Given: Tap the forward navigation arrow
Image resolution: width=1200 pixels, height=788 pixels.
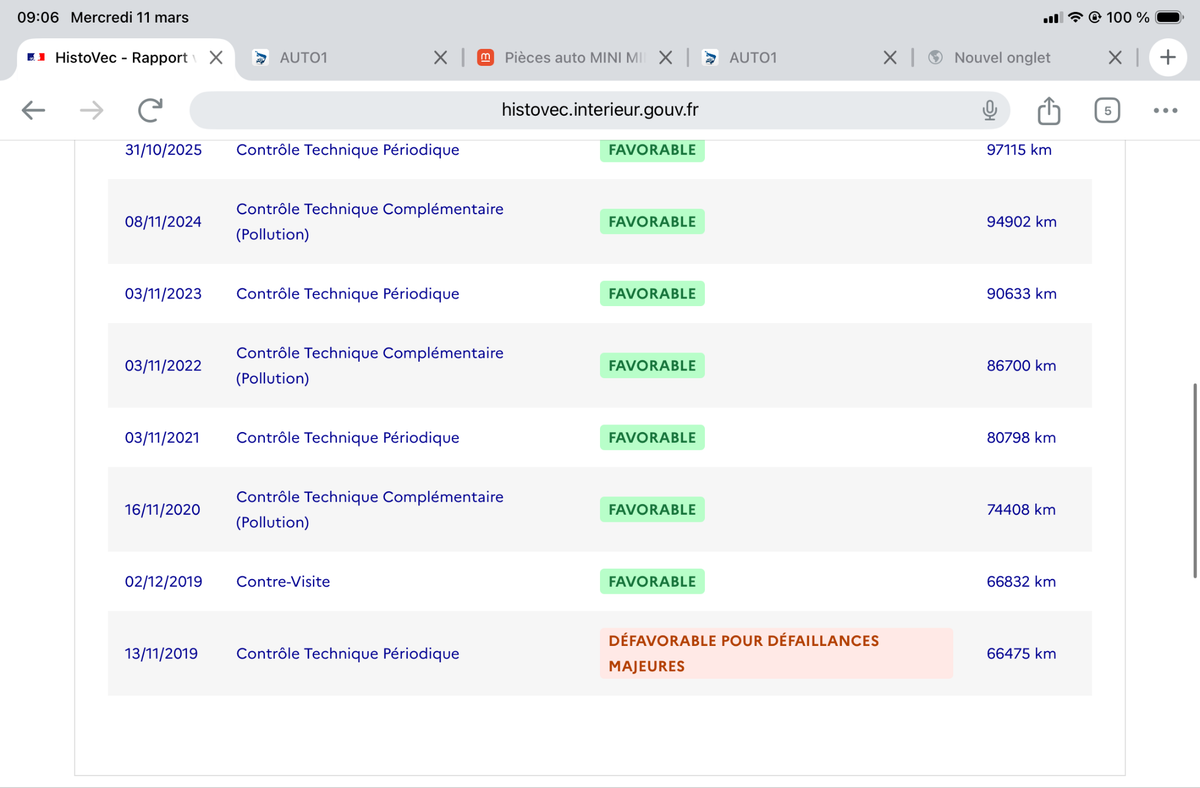Looking at the screenshot, I should click(x=92, y=110).
